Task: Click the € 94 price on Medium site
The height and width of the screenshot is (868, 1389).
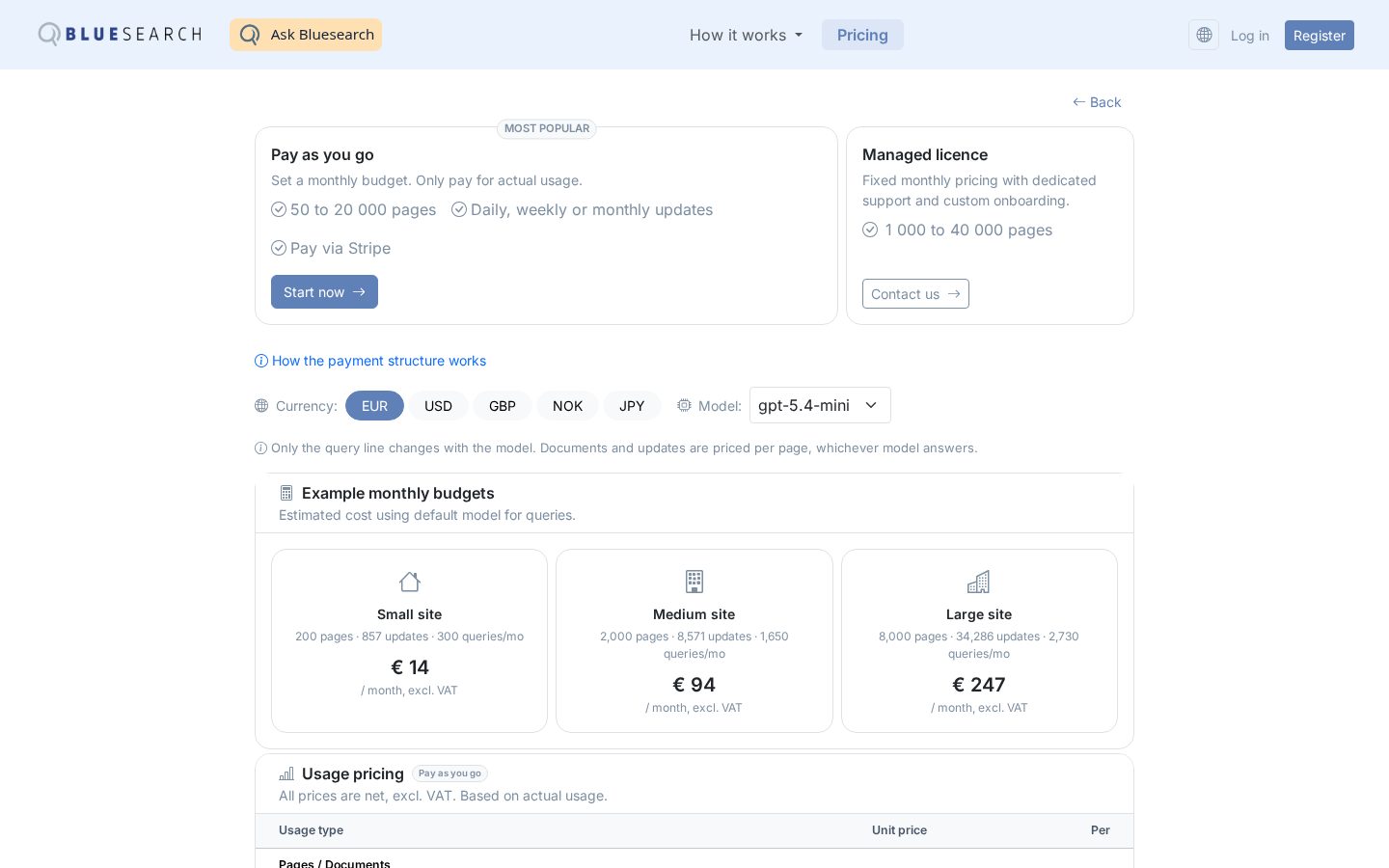Action: [x=694, y=685]
